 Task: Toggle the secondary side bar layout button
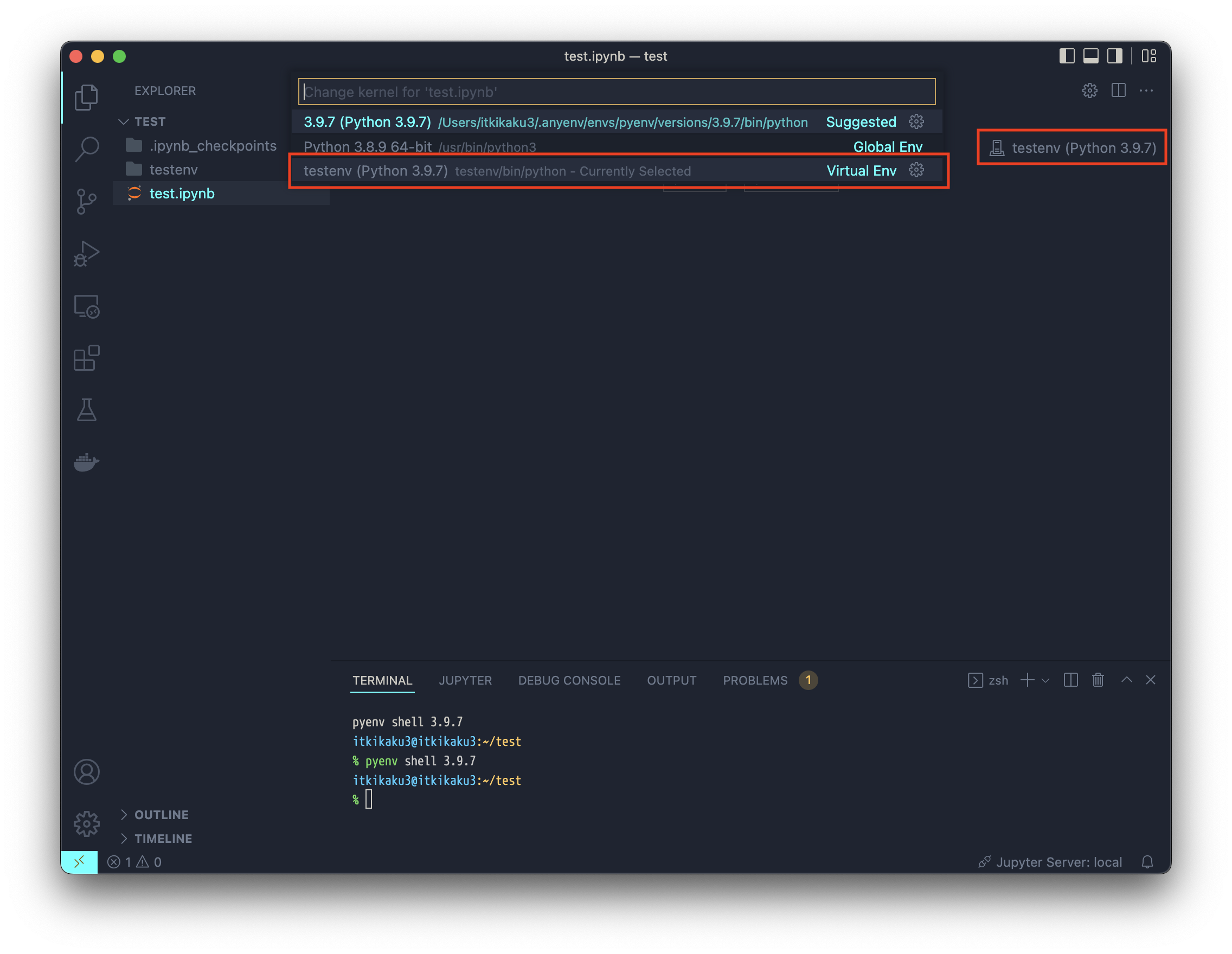click(1115, 56)
